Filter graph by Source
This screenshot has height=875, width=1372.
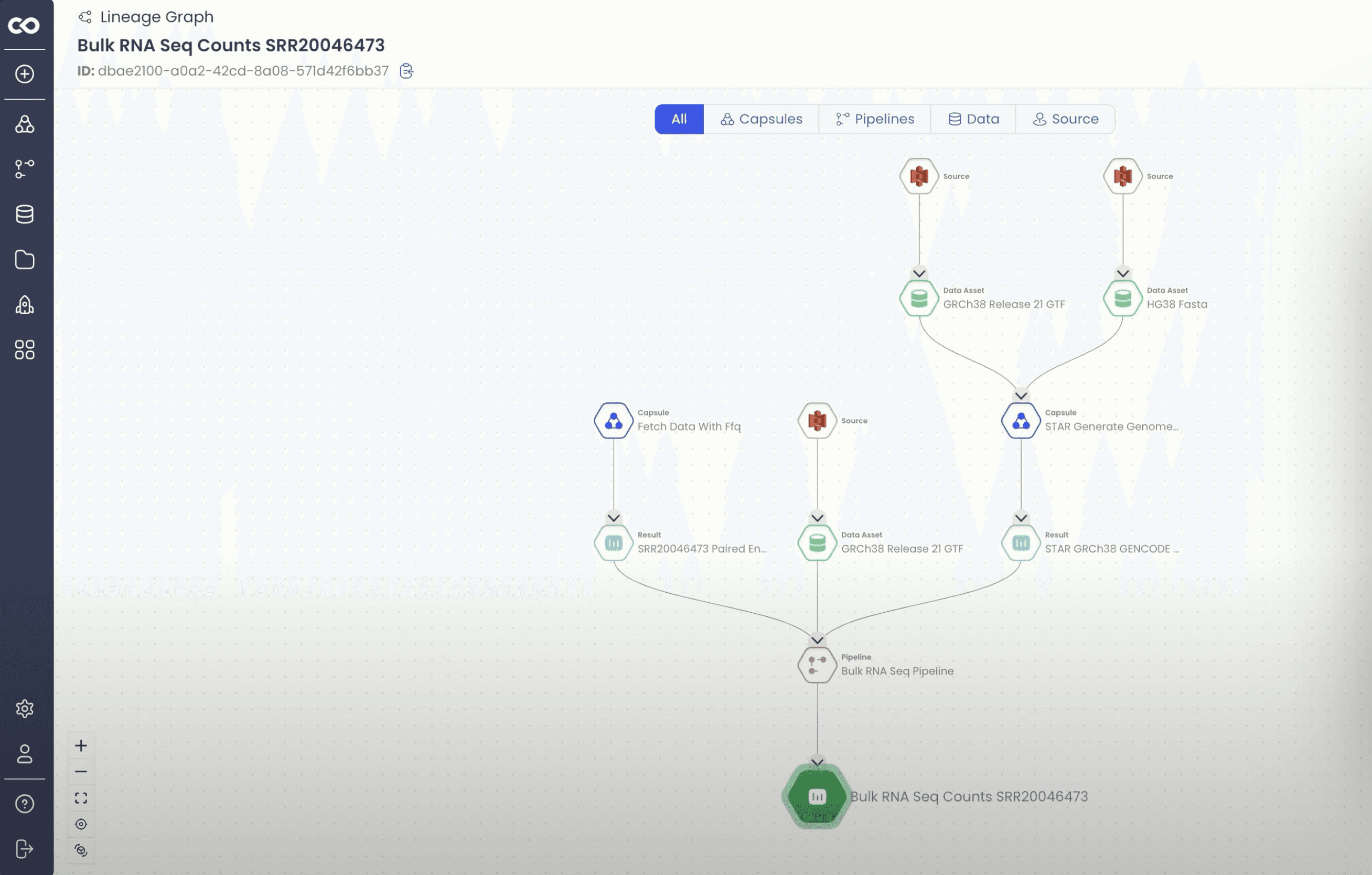pyautogui.click(x=1066, y=119)
